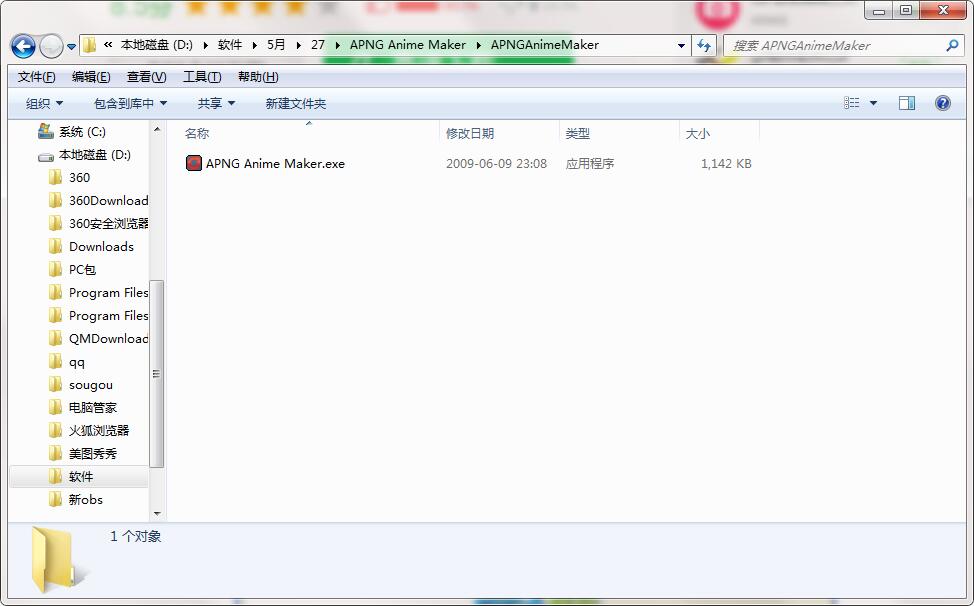Image resolution: width=974 pixels, height=606 pixels.
Task: Select the PC包 folder in tree
Action: 82,269
